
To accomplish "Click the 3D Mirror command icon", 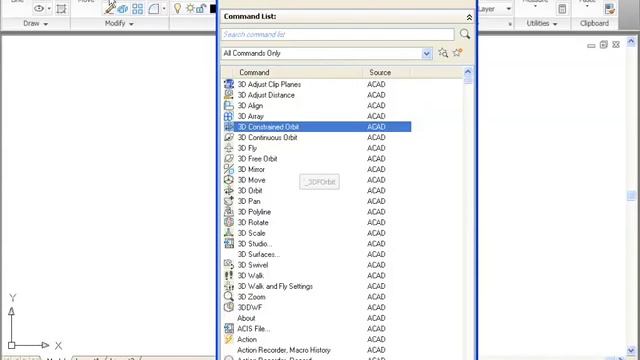I will [229, 169].
